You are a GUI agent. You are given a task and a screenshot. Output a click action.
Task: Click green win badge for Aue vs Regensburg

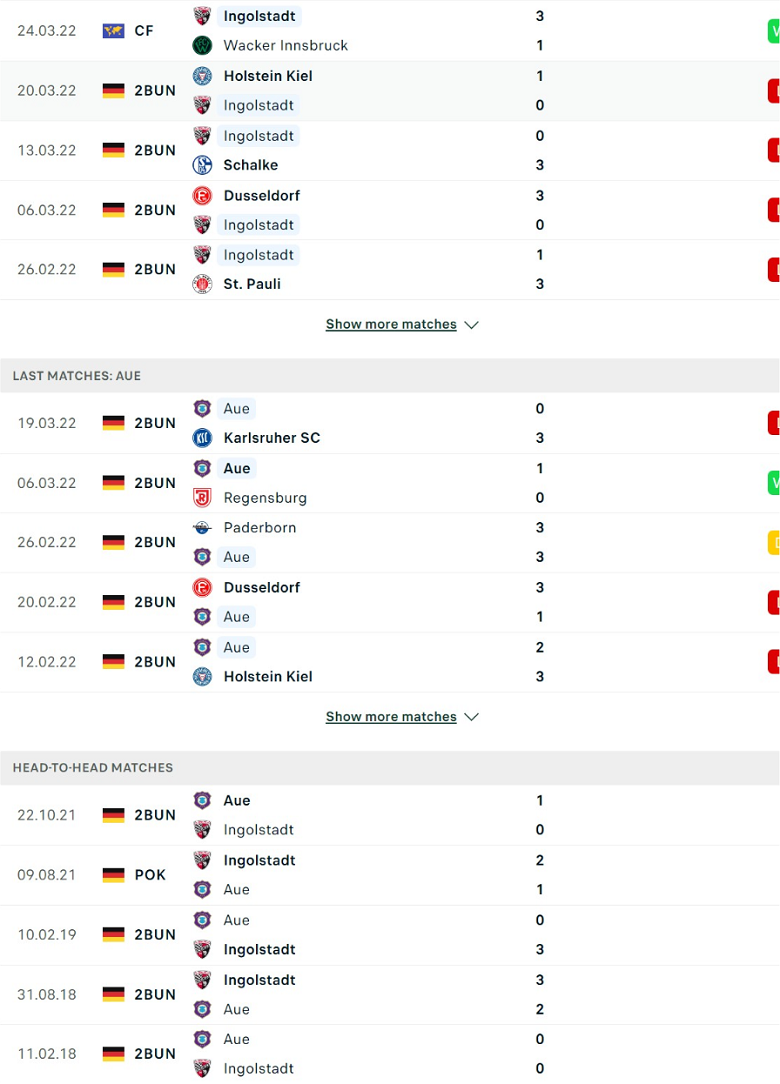[x=774, y=483]
